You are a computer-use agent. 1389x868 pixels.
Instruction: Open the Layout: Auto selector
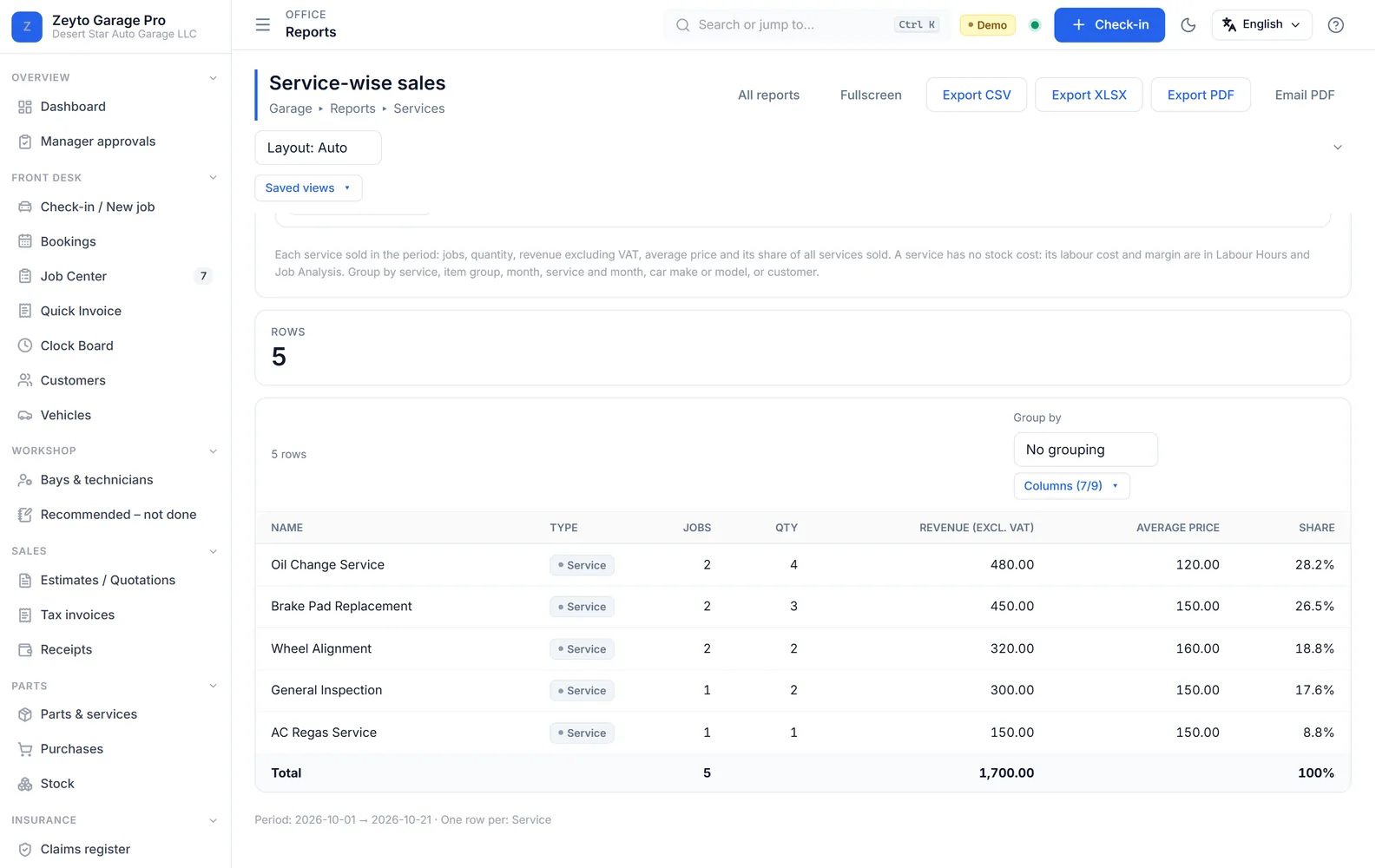click(318, 148)
